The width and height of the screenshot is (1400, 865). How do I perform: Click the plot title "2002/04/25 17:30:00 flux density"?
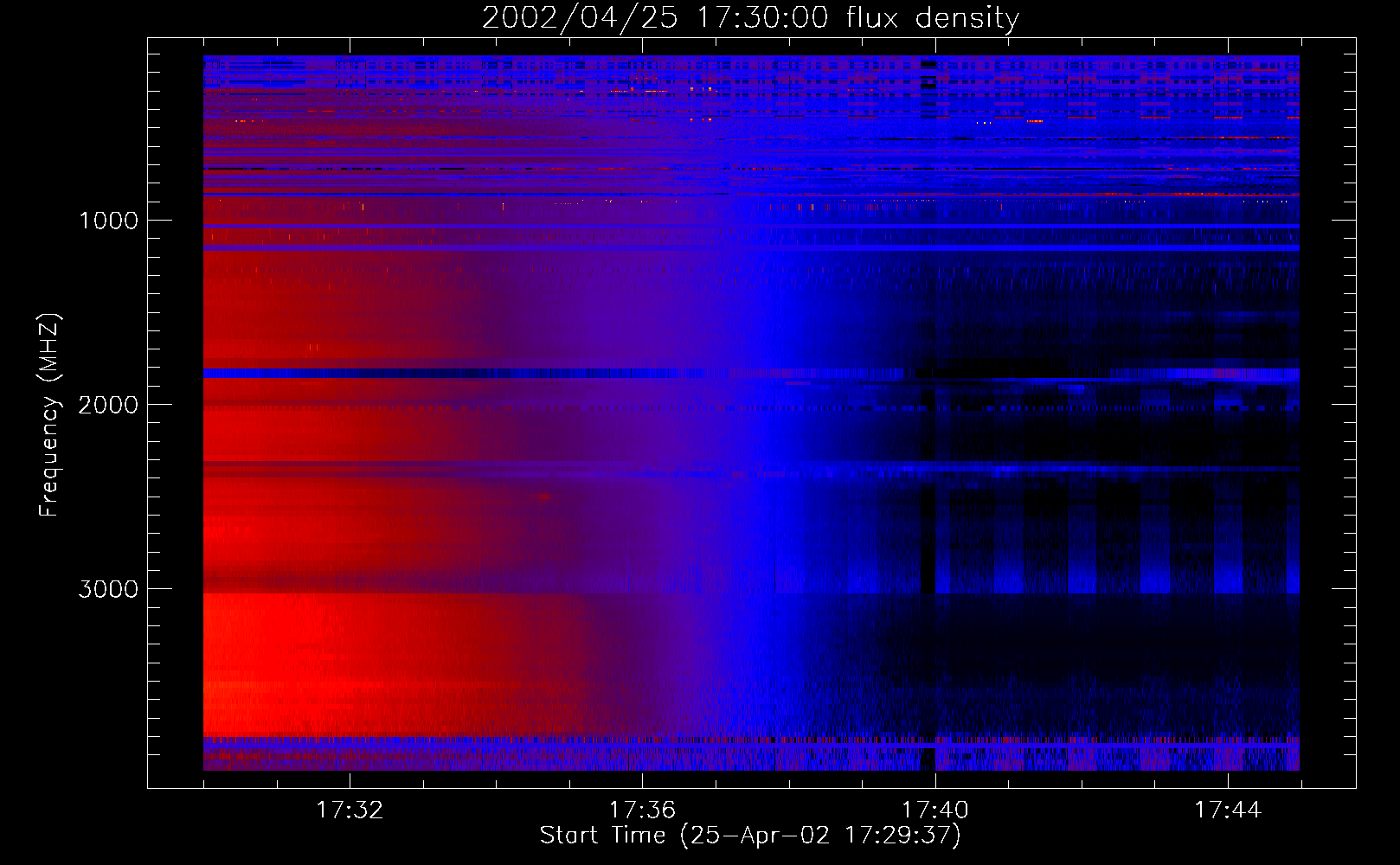tap(750, 18)
